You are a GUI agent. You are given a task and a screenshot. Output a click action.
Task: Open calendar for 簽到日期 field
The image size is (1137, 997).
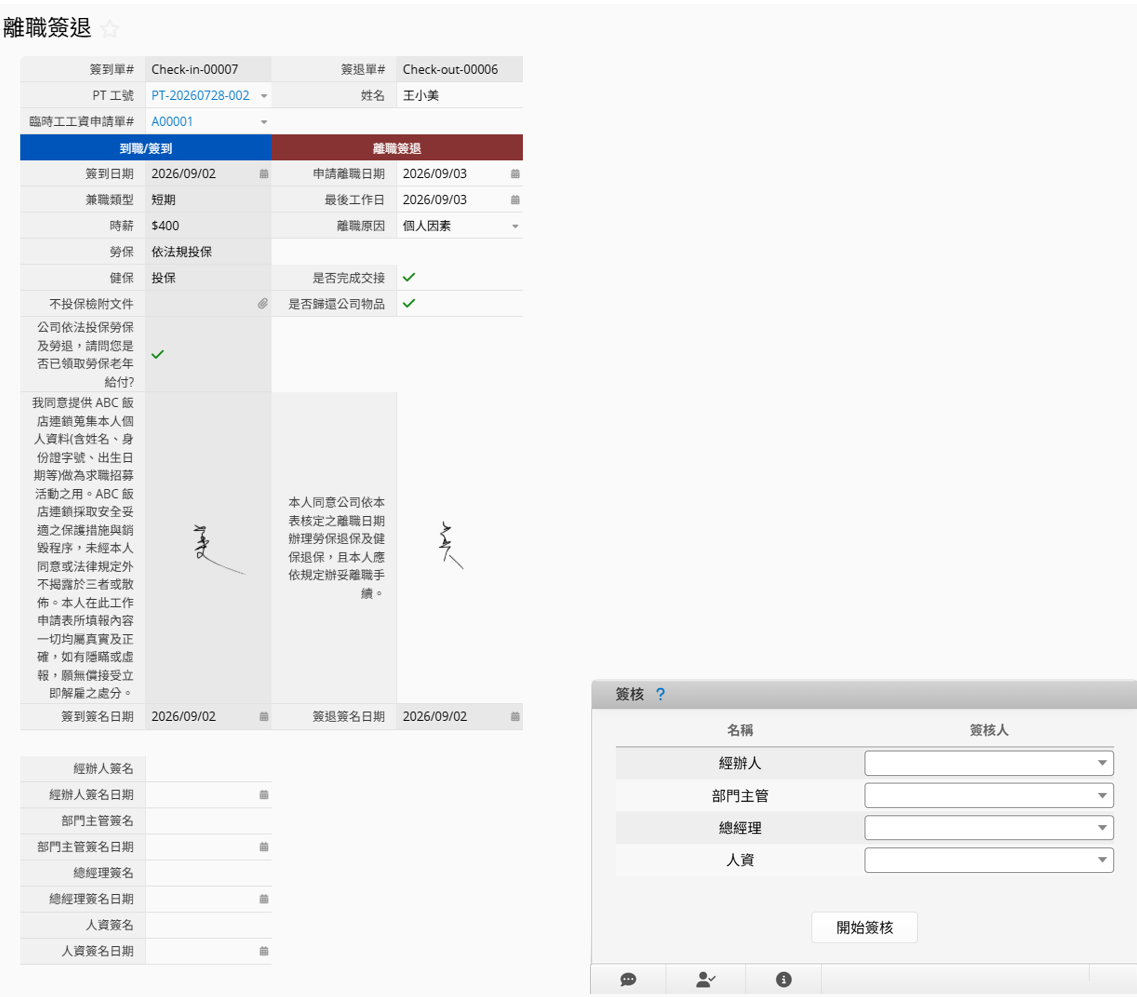coord(264,174)
